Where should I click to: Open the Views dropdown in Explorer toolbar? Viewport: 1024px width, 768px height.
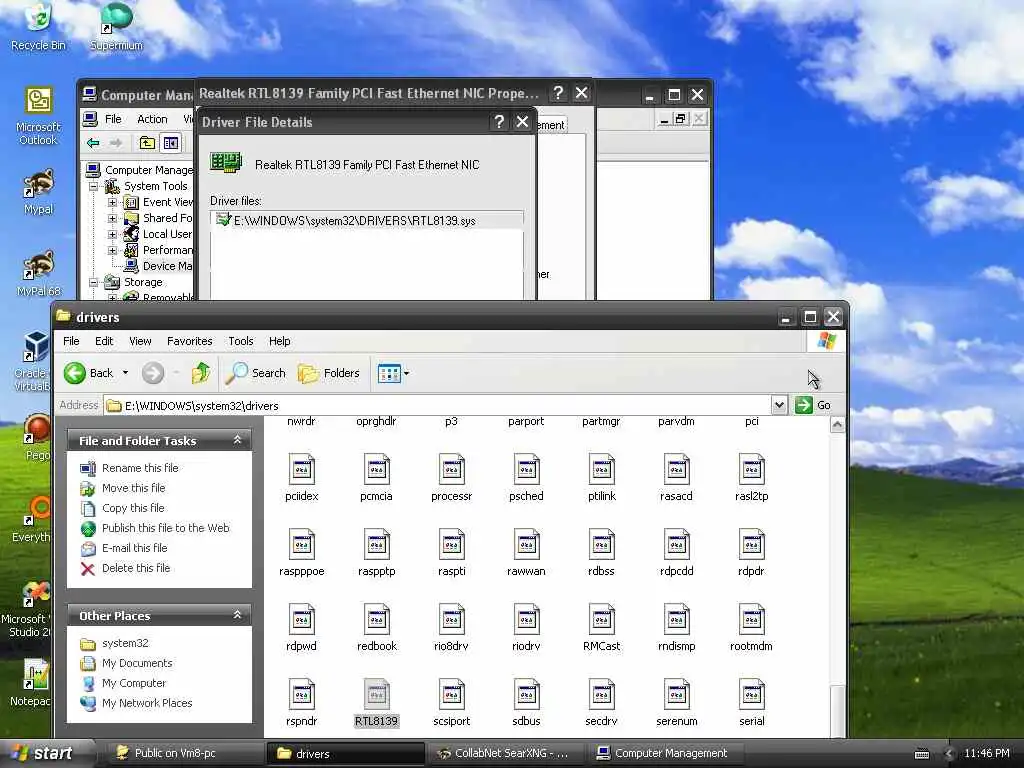coord(393,373)
